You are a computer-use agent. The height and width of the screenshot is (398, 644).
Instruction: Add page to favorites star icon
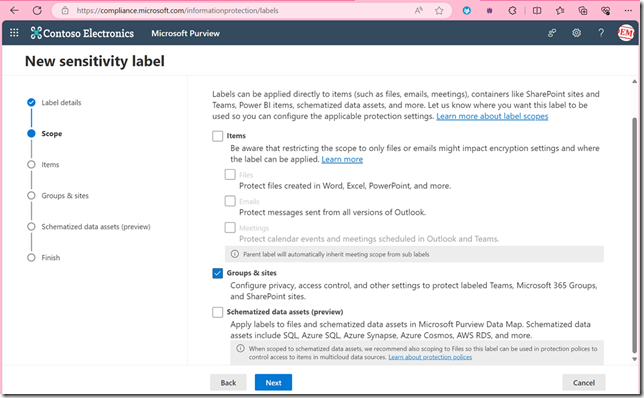point(439,10)
